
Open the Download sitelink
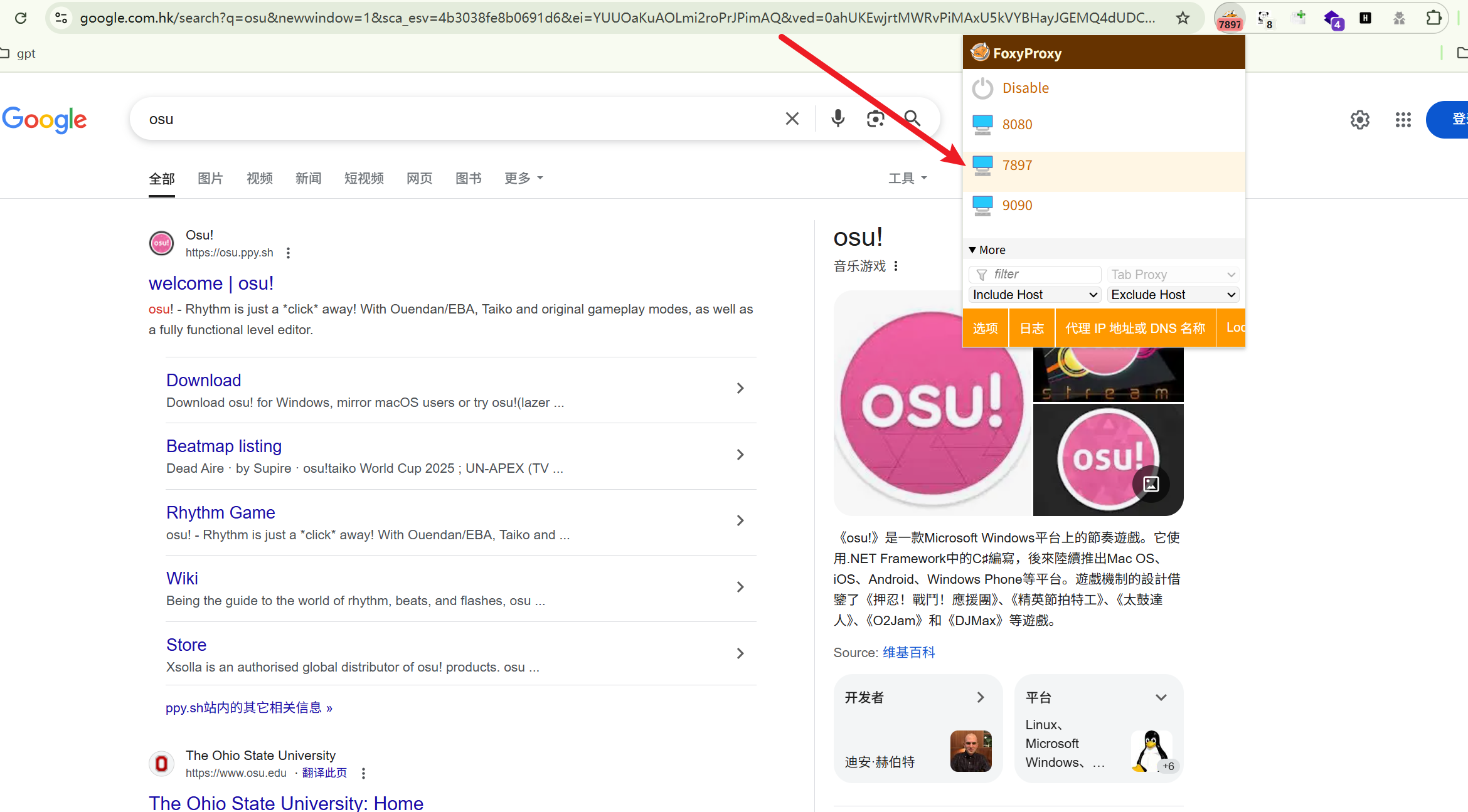pos(203,381)
